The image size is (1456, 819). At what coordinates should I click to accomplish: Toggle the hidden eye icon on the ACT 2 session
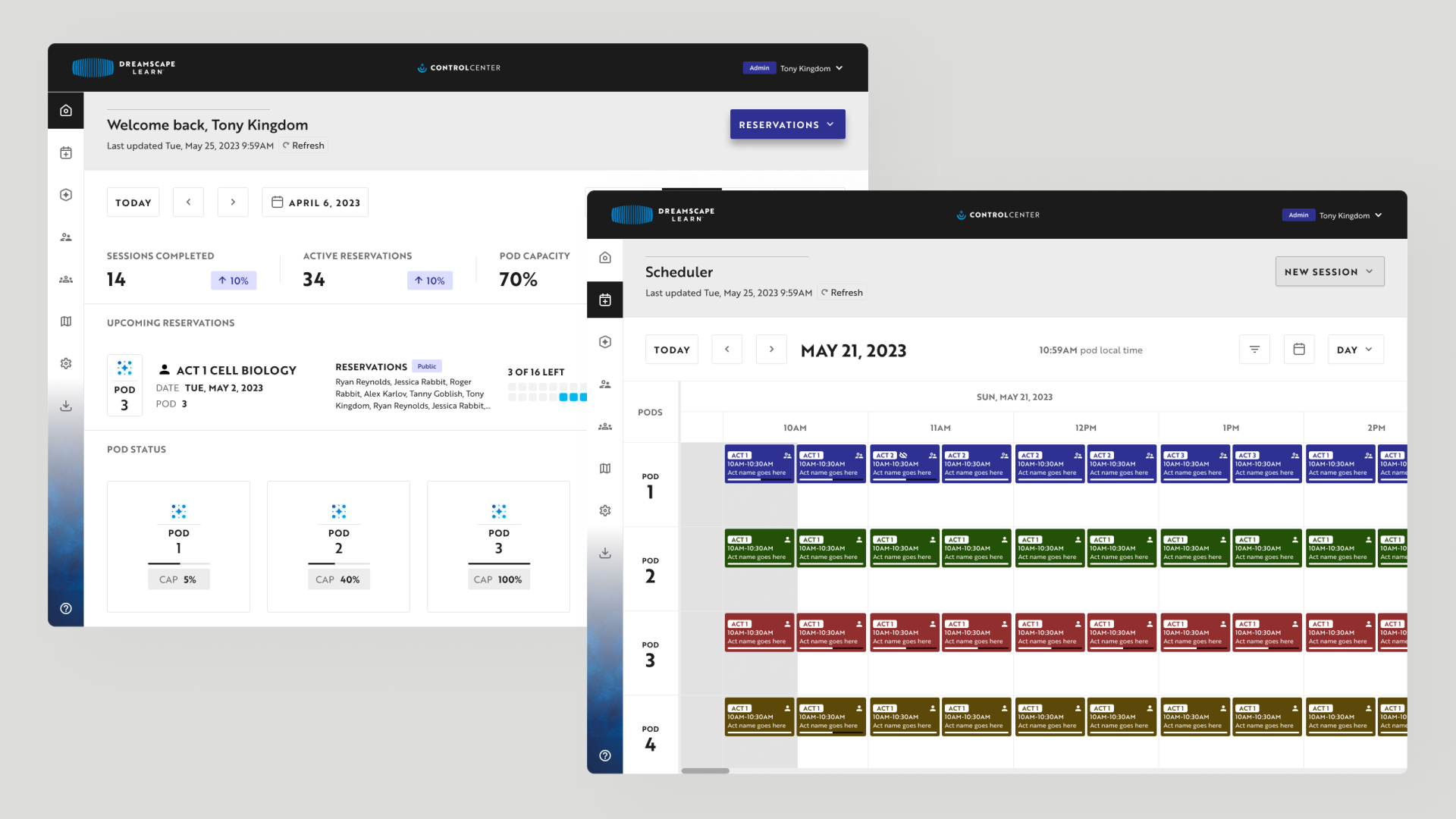903,456
